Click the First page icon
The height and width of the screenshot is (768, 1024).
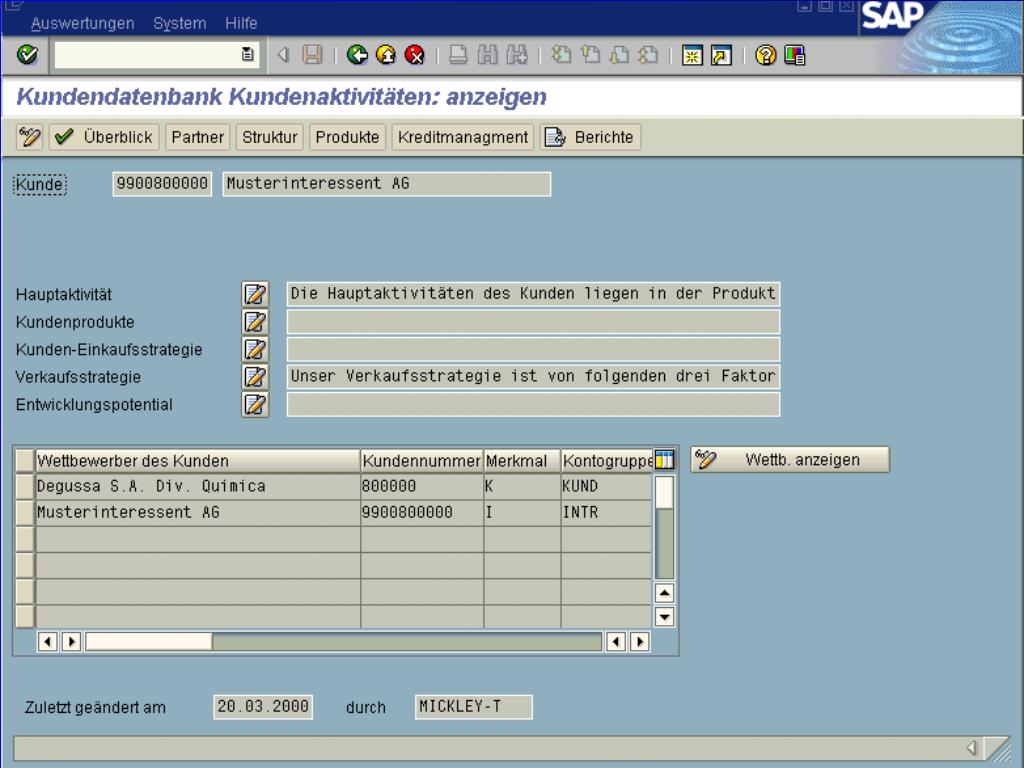pyautogui.click(x=561, y=55)
